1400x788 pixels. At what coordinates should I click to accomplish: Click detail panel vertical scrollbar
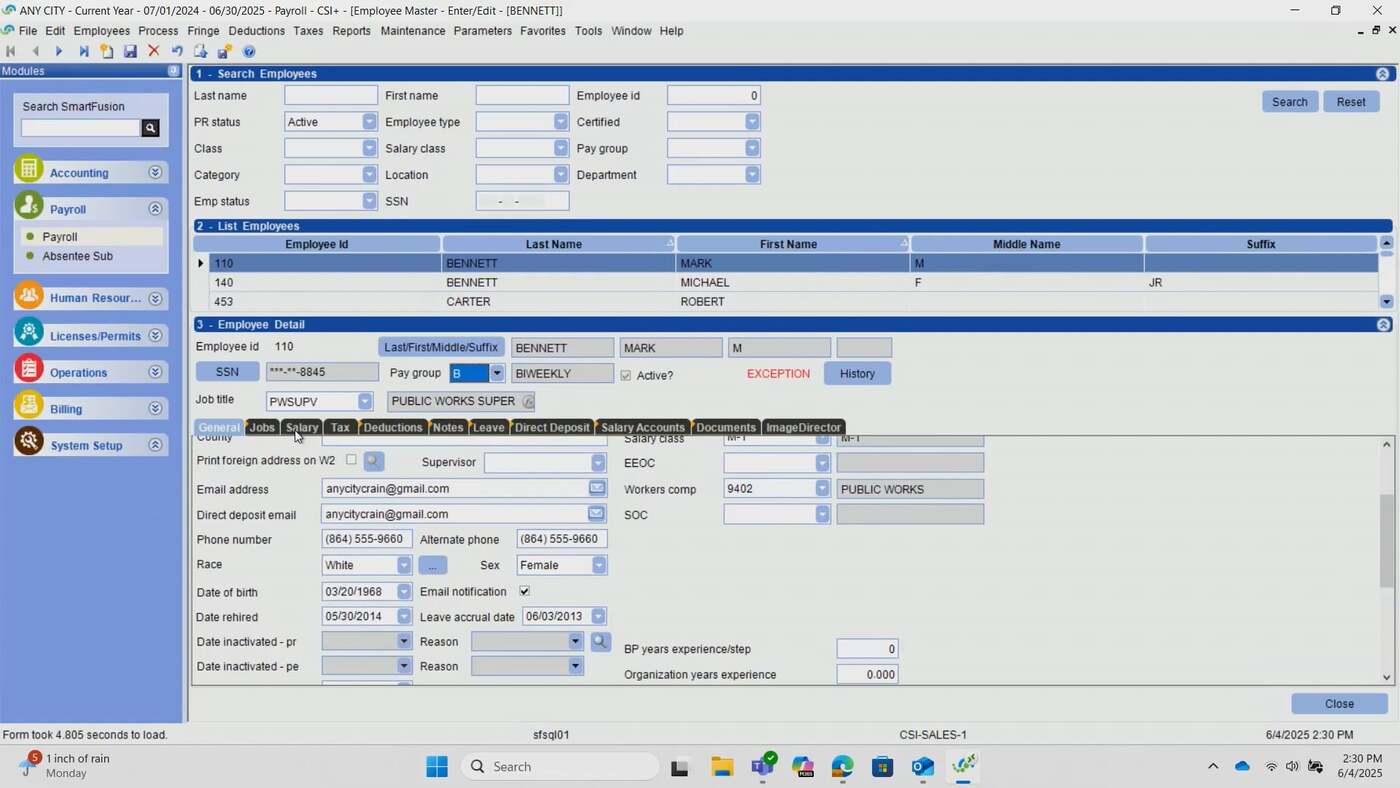coord(1386,540)
